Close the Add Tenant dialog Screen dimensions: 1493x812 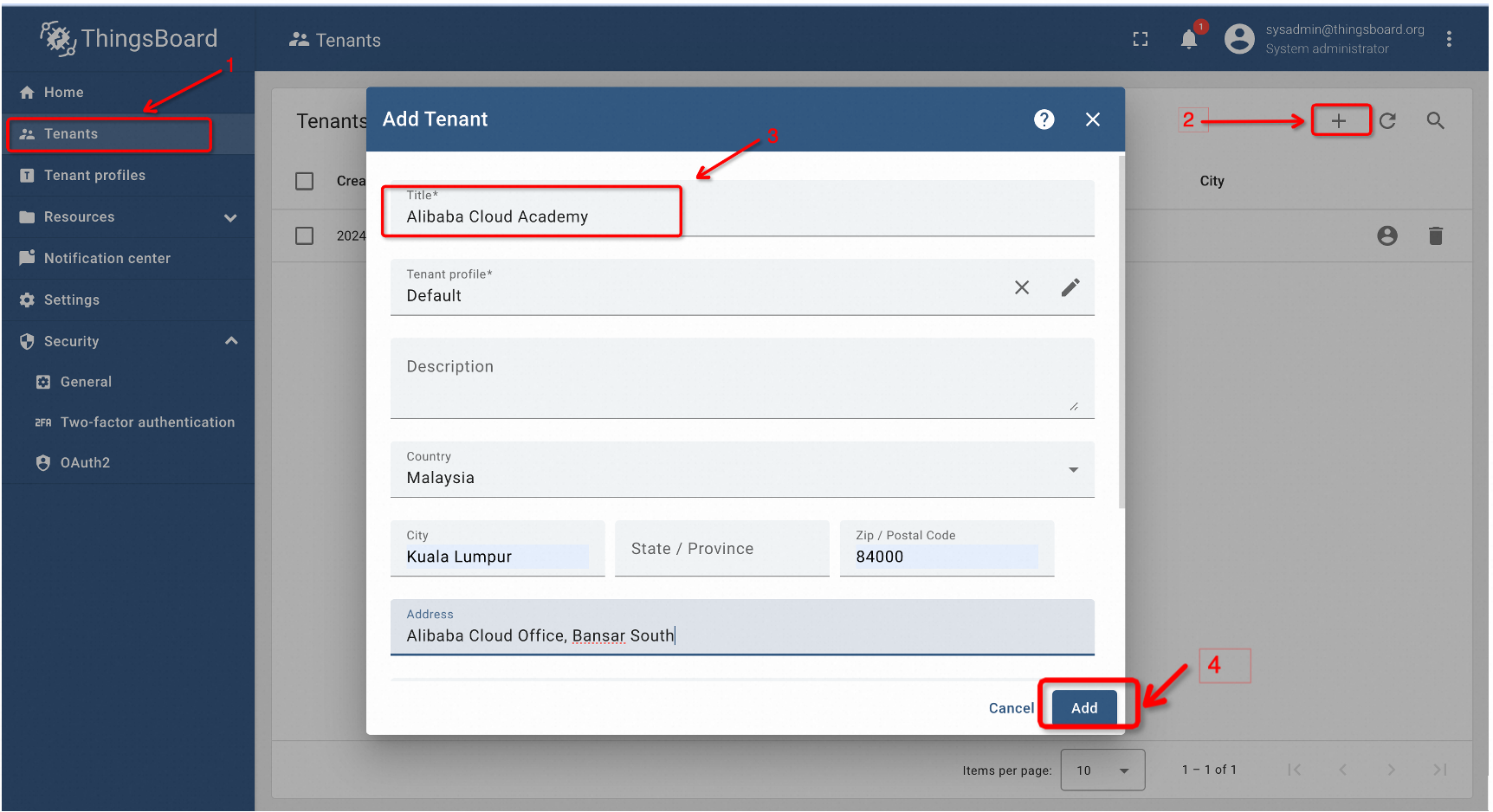coord(1093,119)
